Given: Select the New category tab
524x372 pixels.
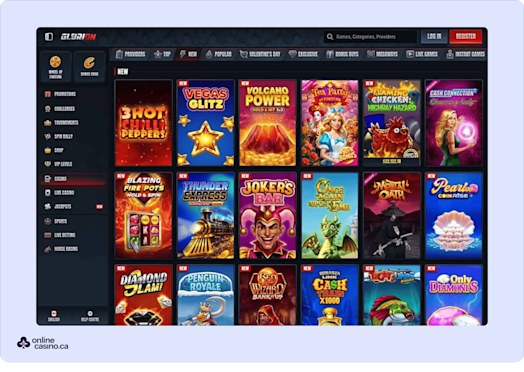Looking at the screenshot, I should point(188,54).
